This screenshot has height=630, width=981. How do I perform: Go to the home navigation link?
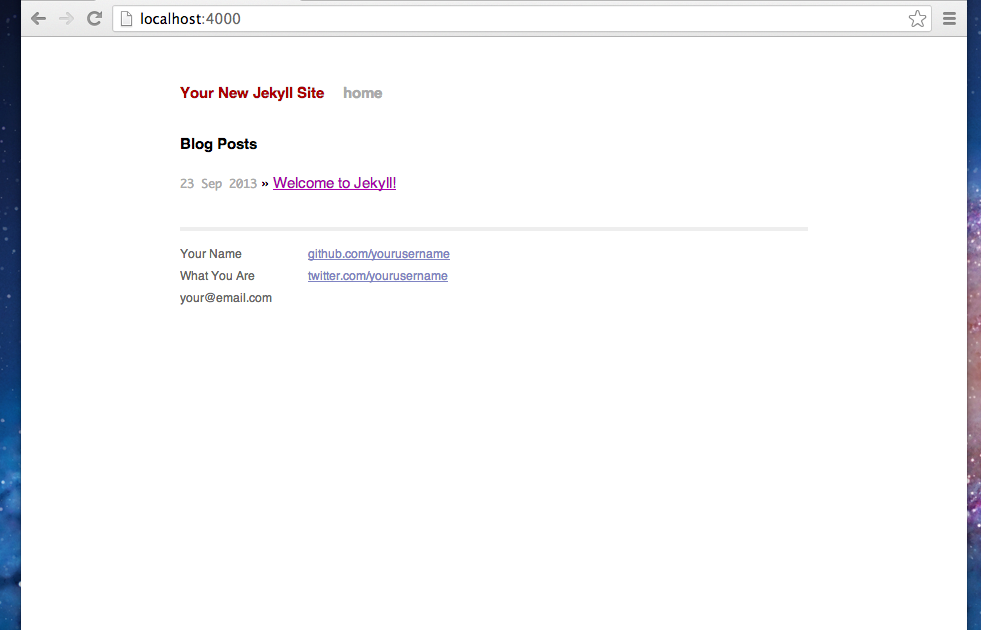point(363,93)
